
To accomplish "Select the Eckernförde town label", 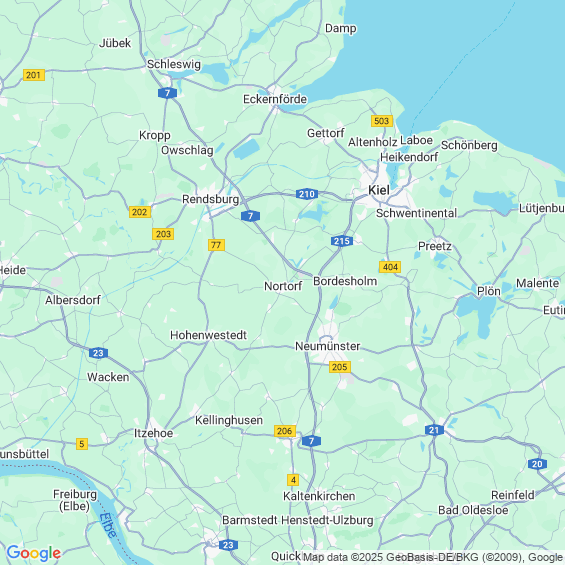I will [x=275, y=99].
